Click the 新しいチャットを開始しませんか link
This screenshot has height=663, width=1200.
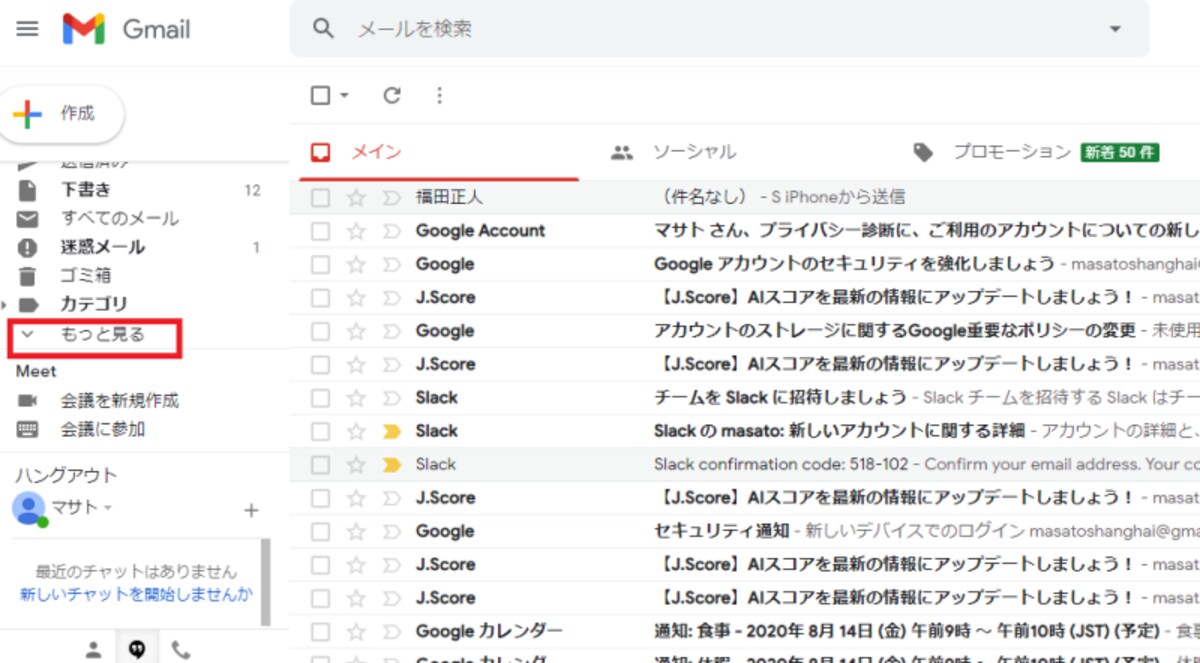[136, 594]
